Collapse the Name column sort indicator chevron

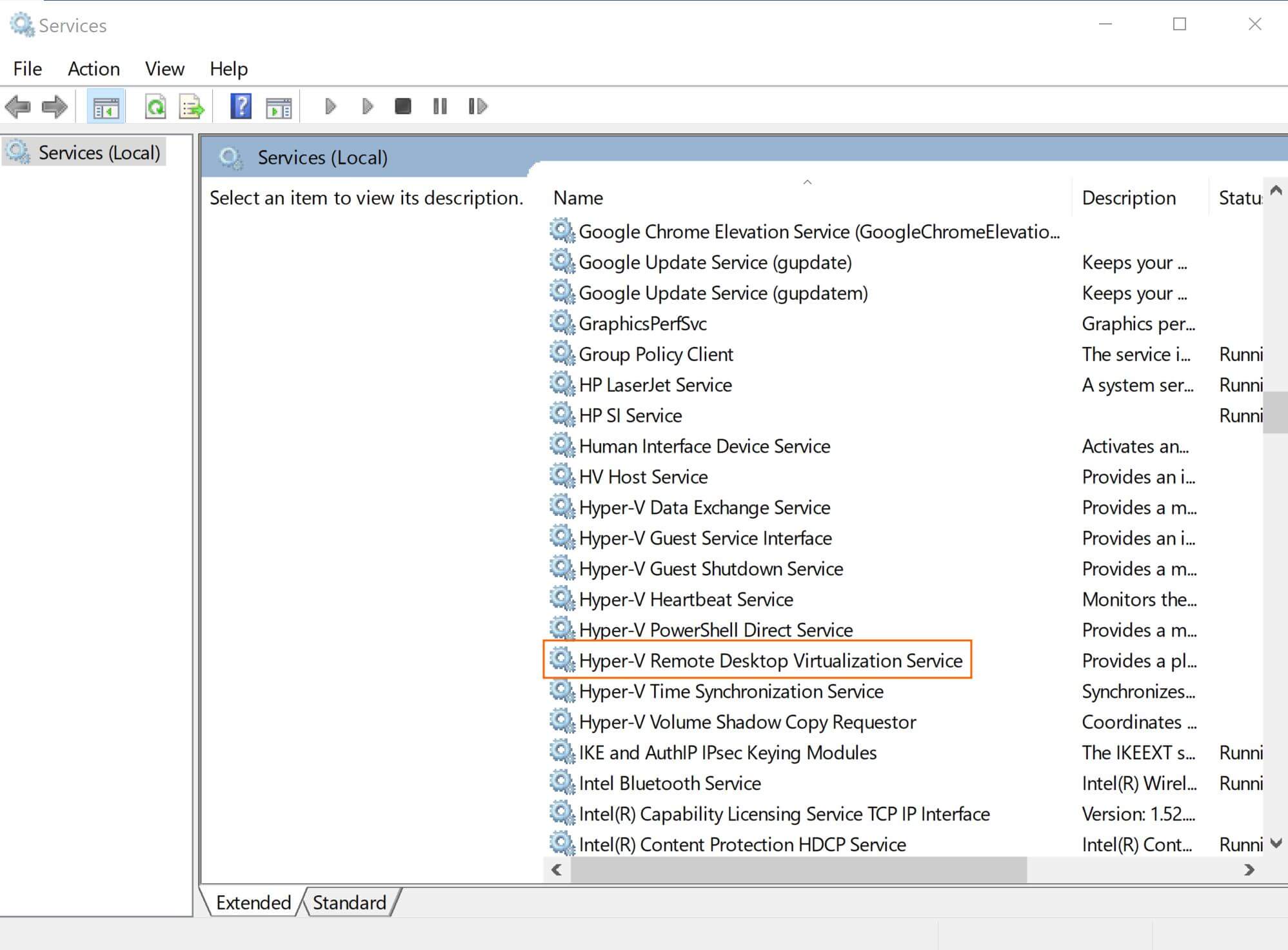[807, 183]
